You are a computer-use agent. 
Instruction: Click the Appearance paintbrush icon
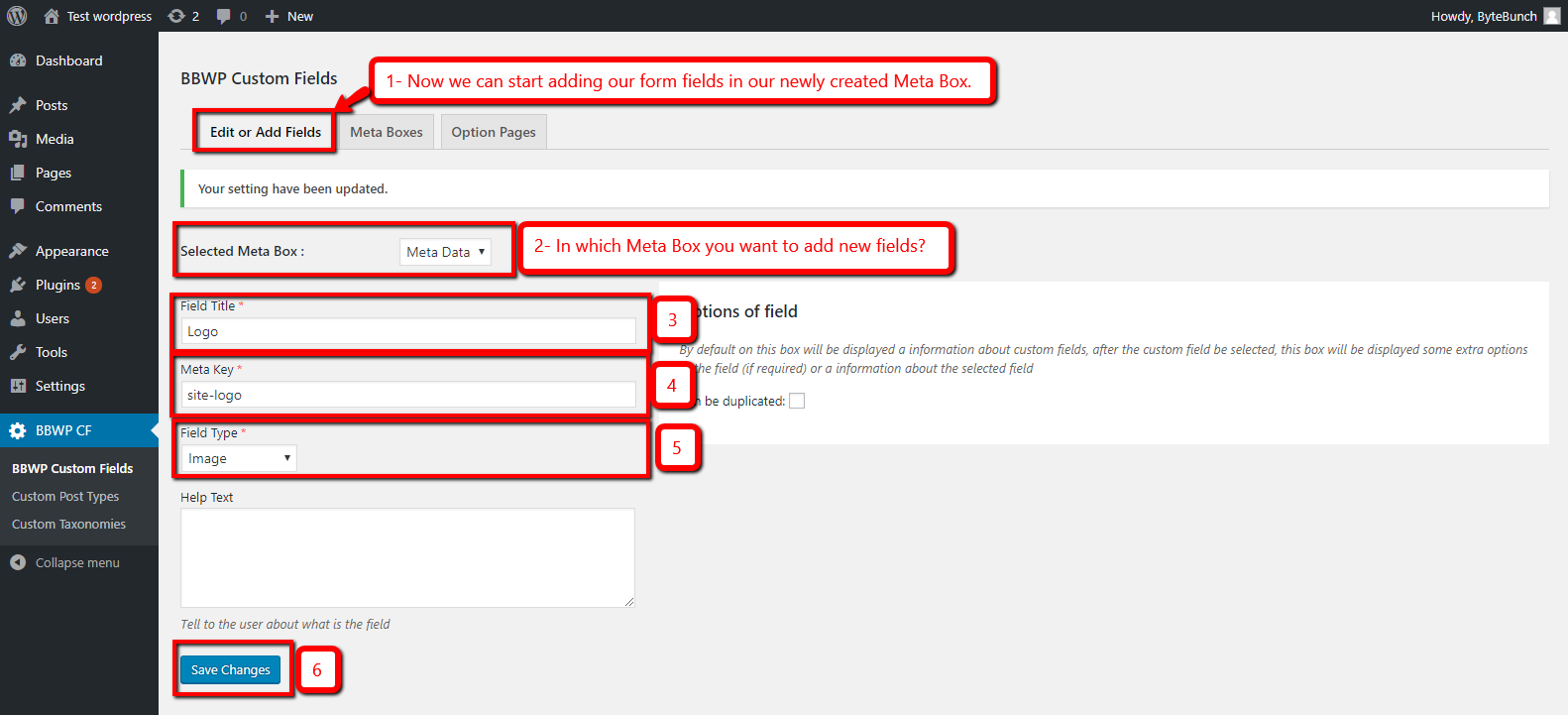pyautogui.click(x=18, y=251)
